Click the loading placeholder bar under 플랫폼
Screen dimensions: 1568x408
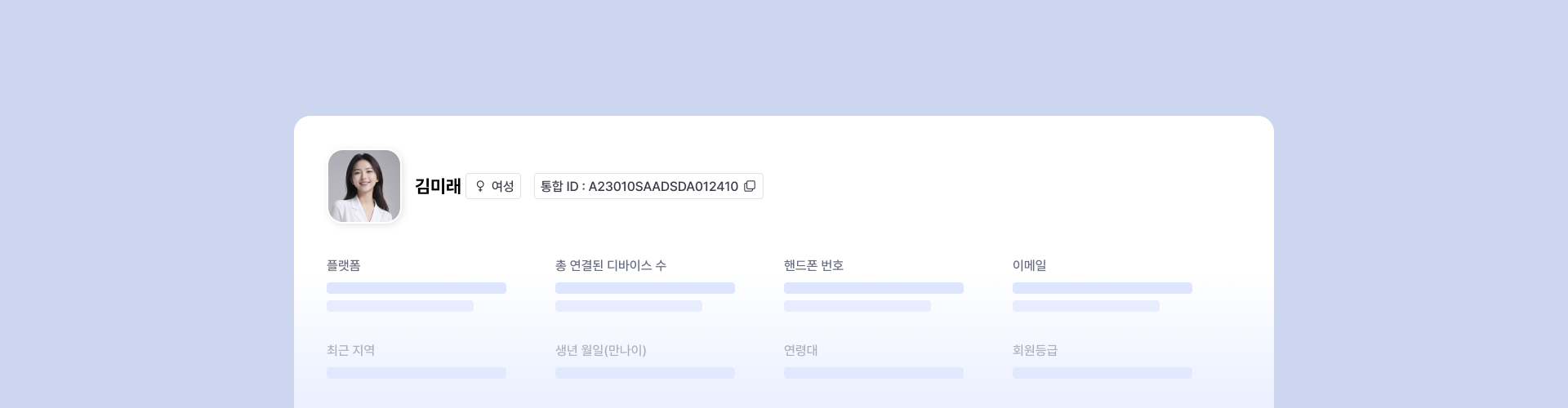point(416,288)
